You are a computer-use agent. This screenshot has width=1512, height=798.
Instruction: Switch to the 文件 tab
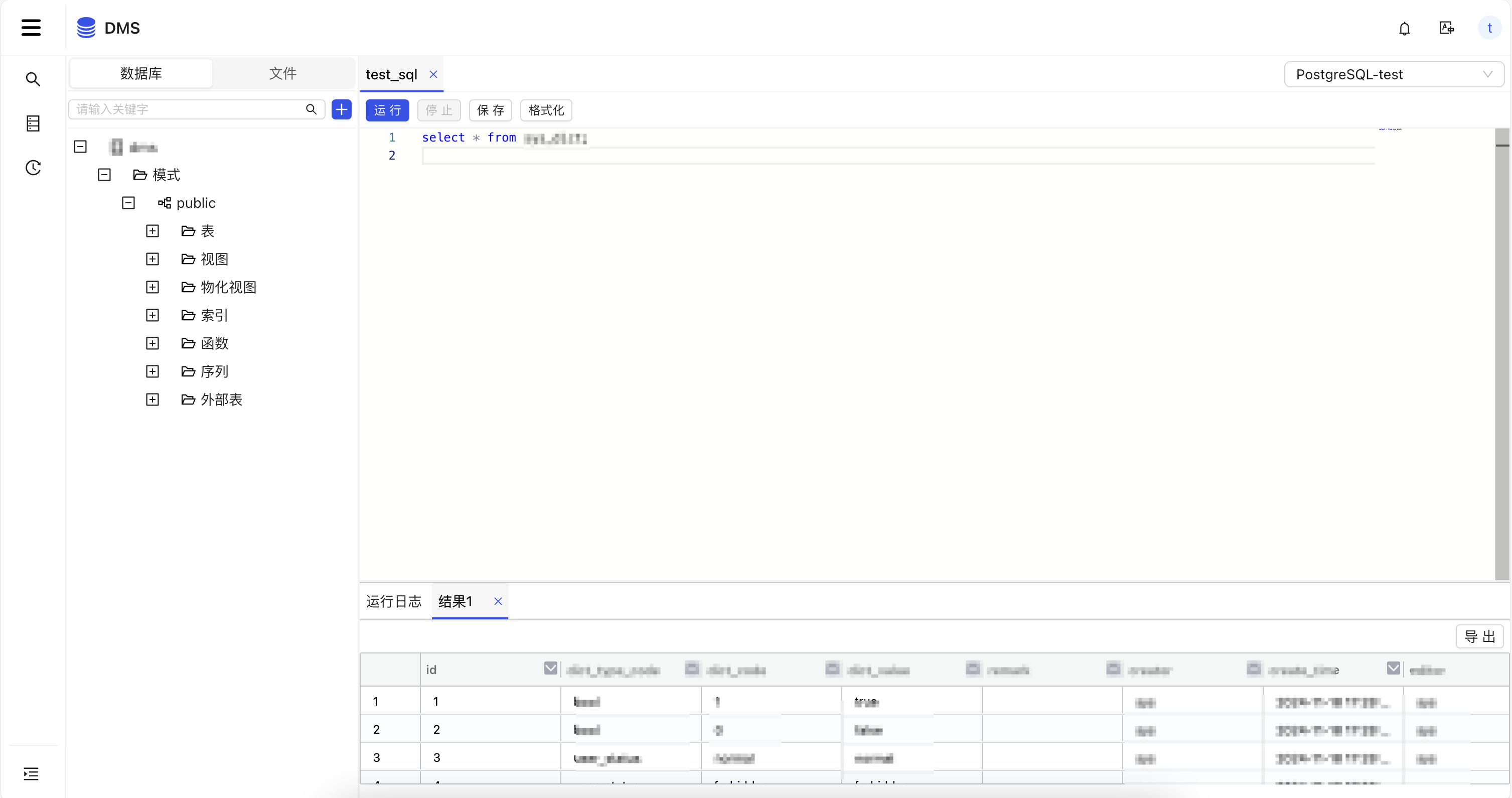pos(283,73)
